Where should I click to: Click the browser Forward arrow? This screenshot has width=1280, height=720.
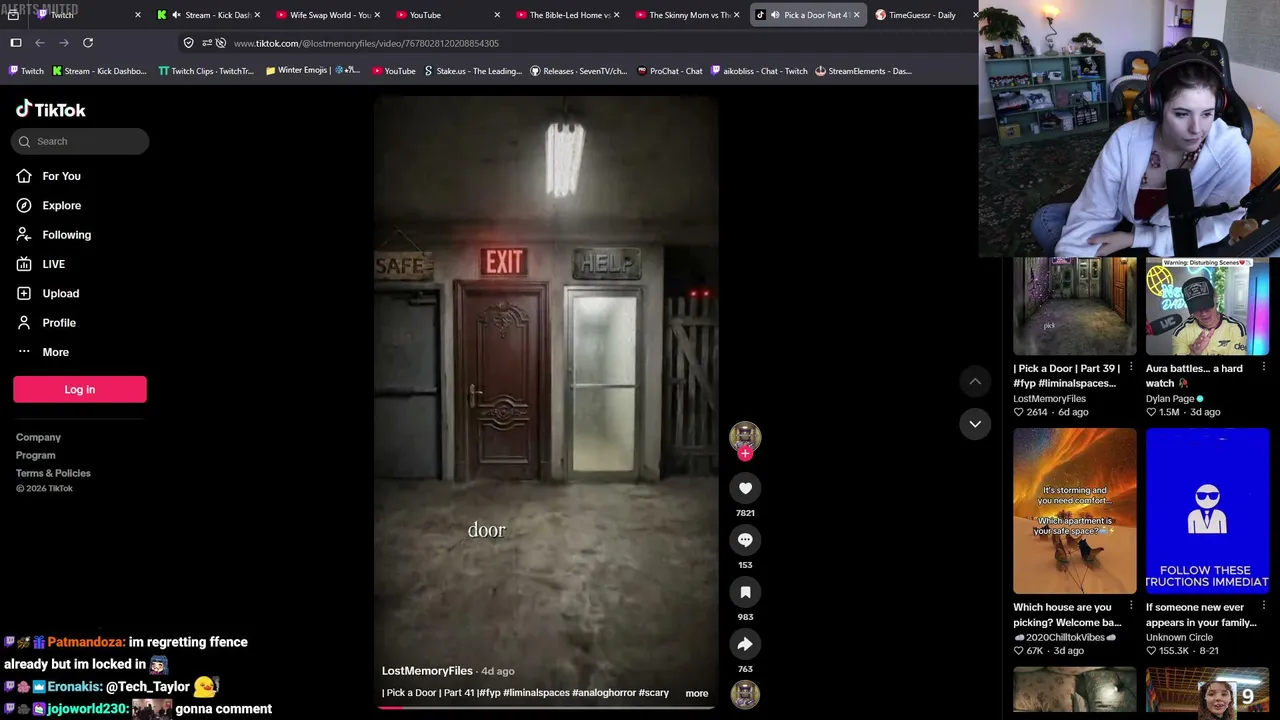[64, 43]
